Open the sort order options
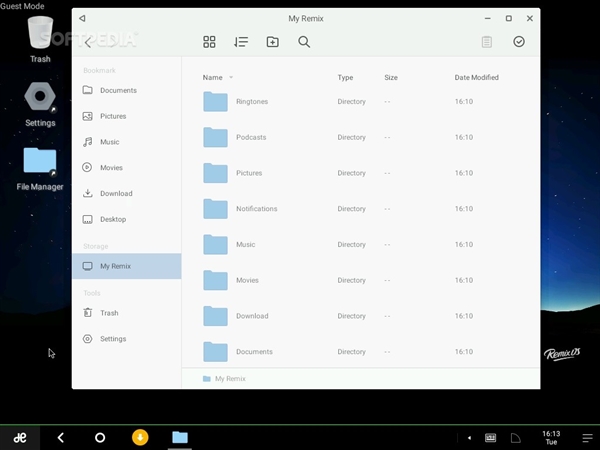Image resolution: width=600 pixels, height=450 pixels. (x=241, y=42)
